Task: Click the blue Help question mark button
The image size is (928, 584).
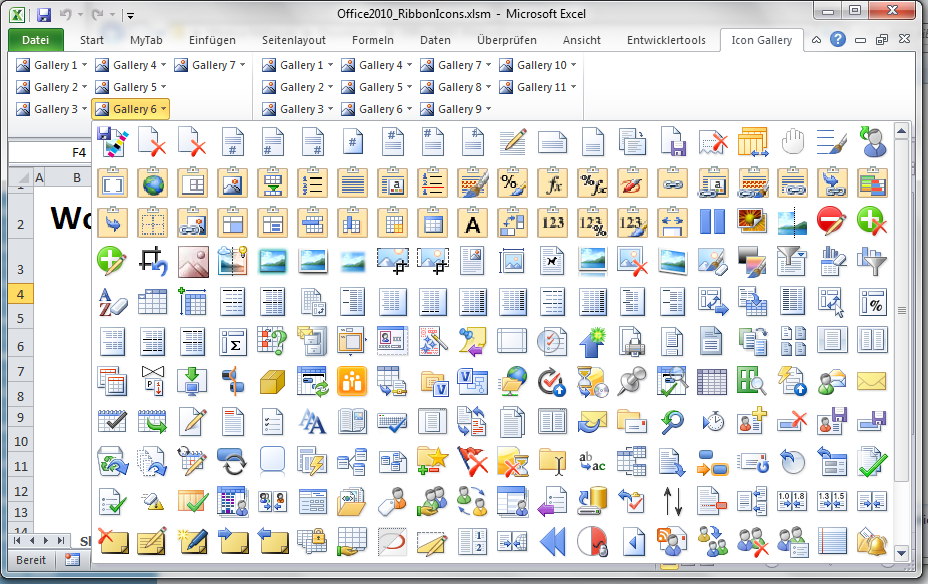Action: [837, 40]
